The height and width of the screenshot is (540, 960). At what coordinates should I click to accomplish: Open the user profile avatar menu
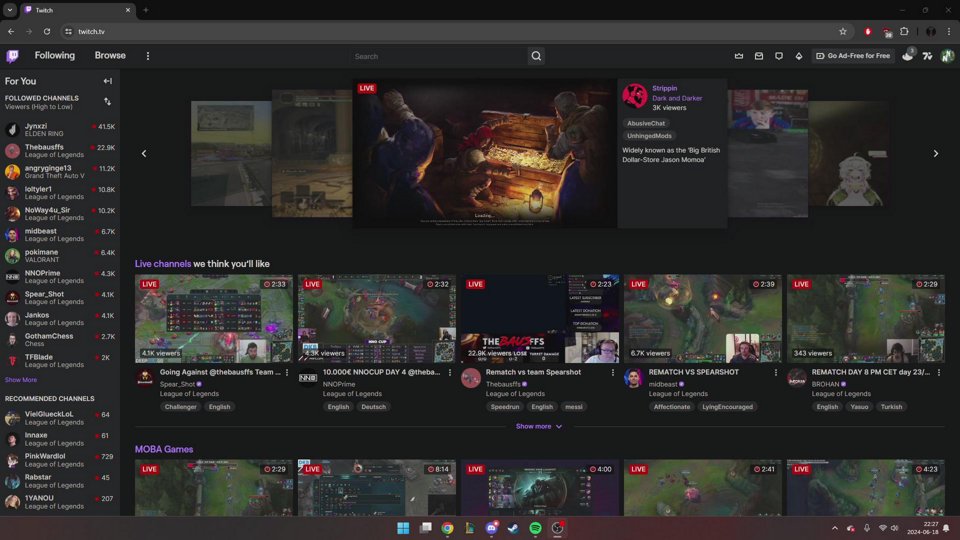click(x=946, y=56)
